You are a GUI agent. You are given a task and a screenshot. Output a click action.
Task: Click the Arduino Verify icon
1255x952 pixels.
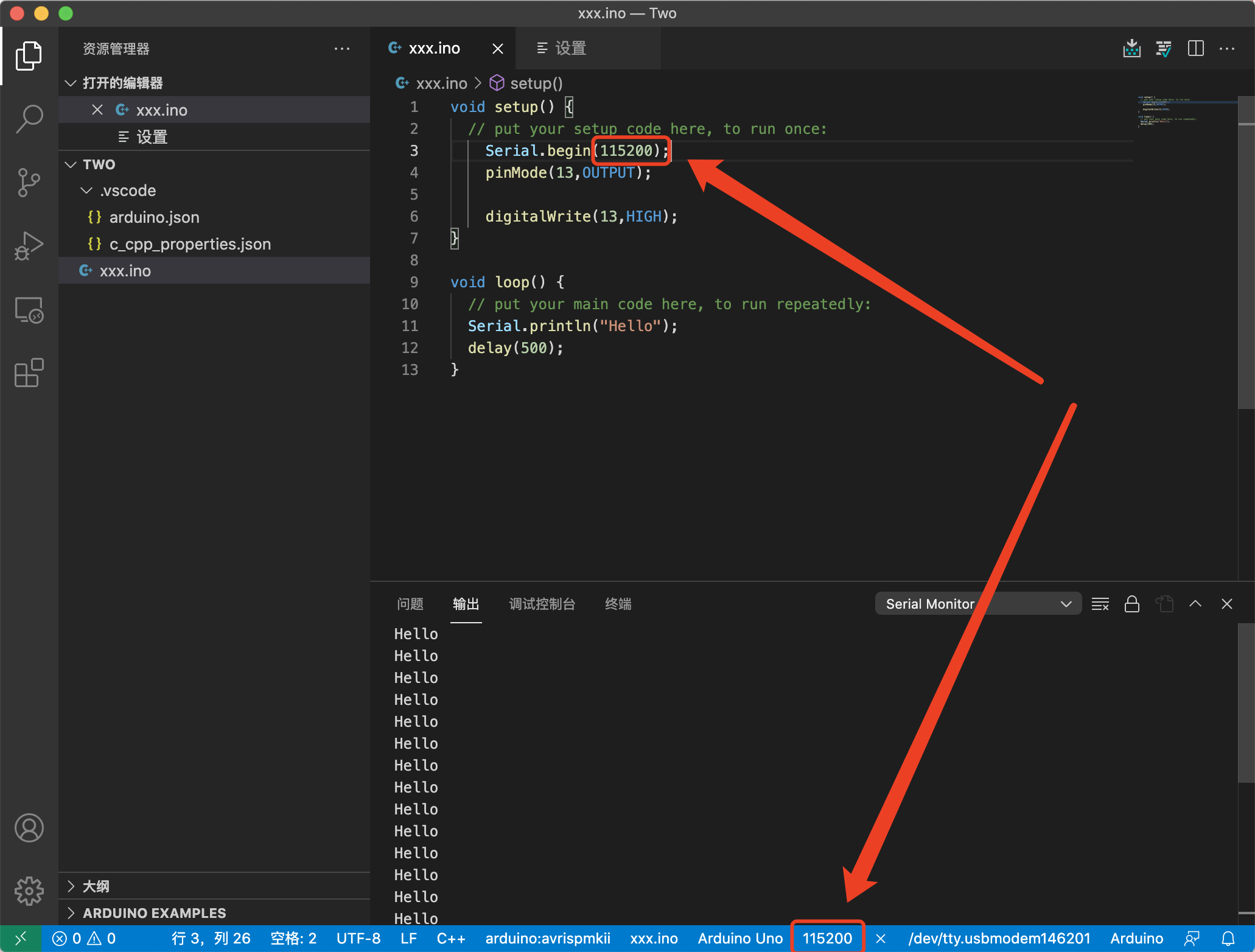click(1163, 48)
